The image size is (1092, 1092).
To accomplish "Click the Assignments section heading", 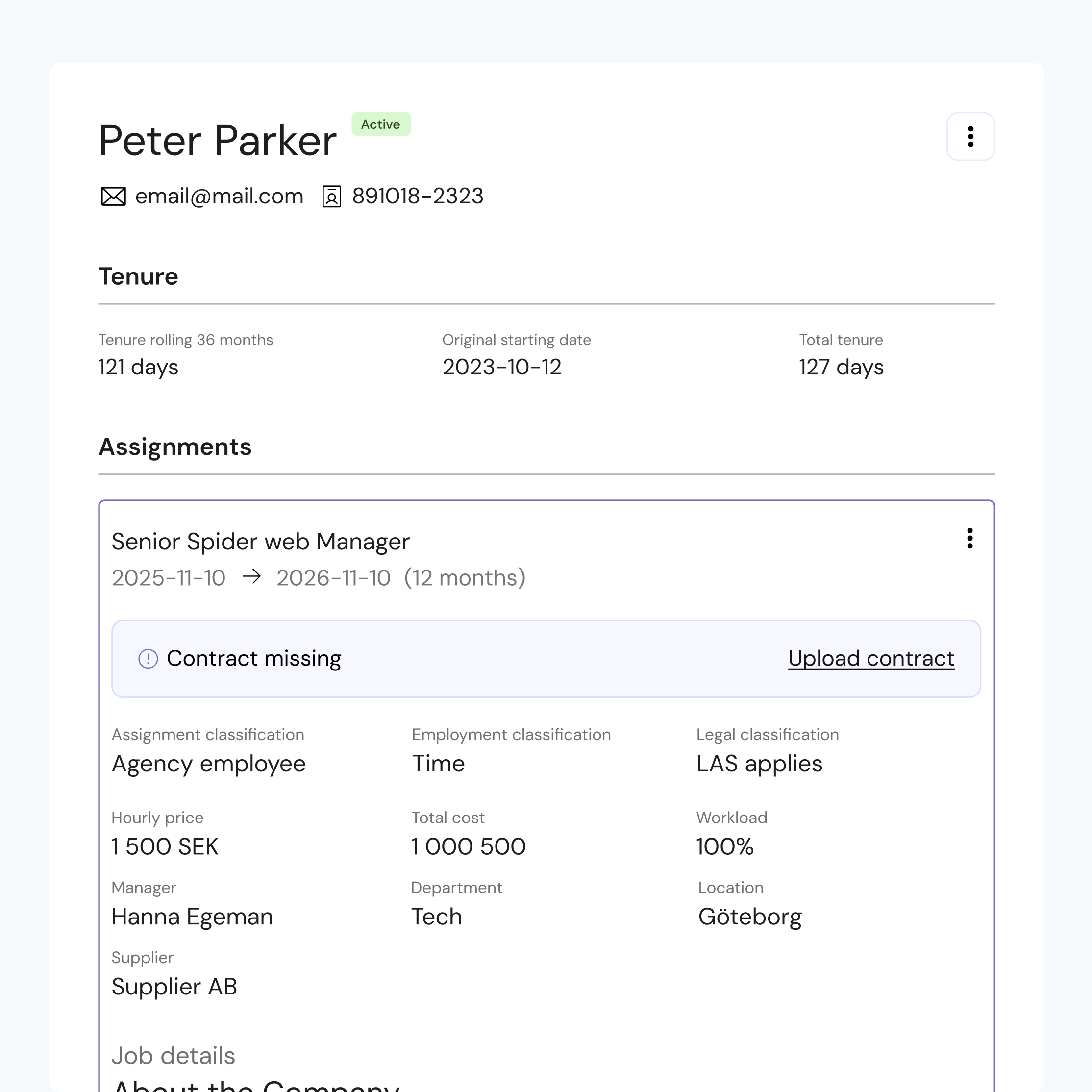I will pos(175,447).
